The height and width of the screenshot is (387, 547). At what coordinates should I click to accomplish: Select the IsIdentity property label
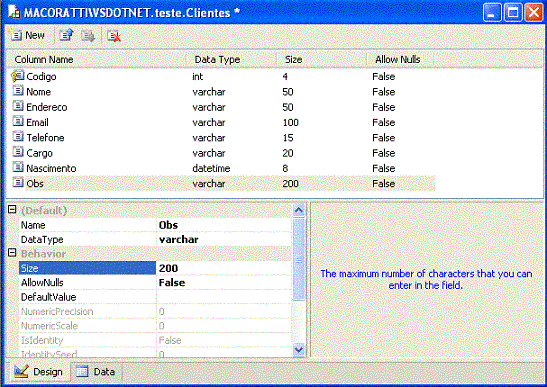coord(87,340)
